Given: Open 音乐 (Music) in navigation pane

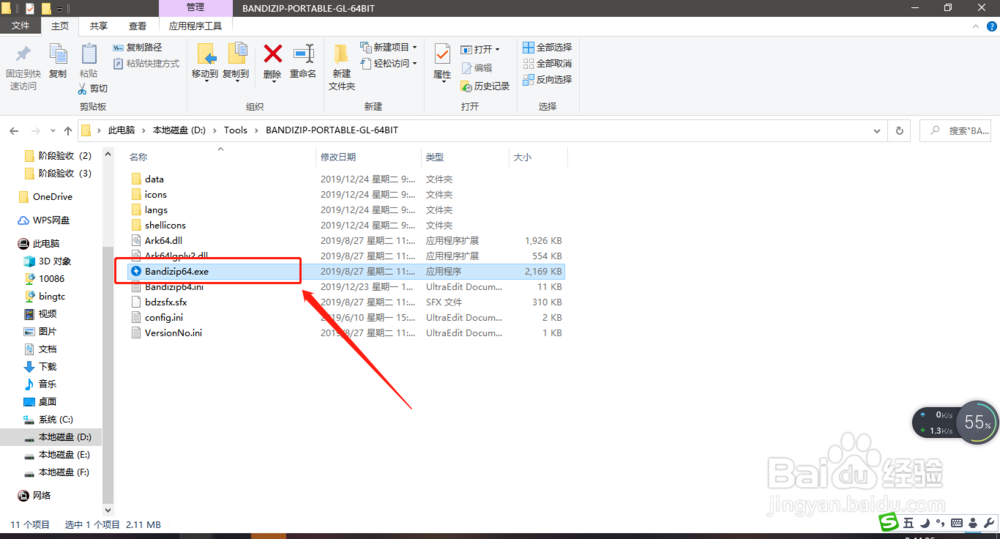Looking at the screenshot, I should coord(40,384).
